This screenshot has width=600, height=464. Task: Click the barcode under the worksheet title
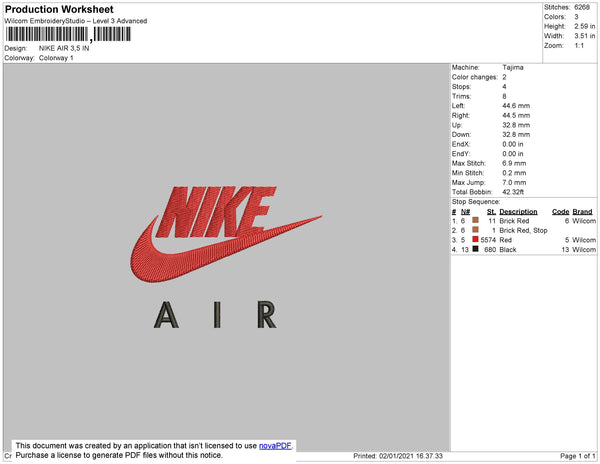[x=68, y=34]
